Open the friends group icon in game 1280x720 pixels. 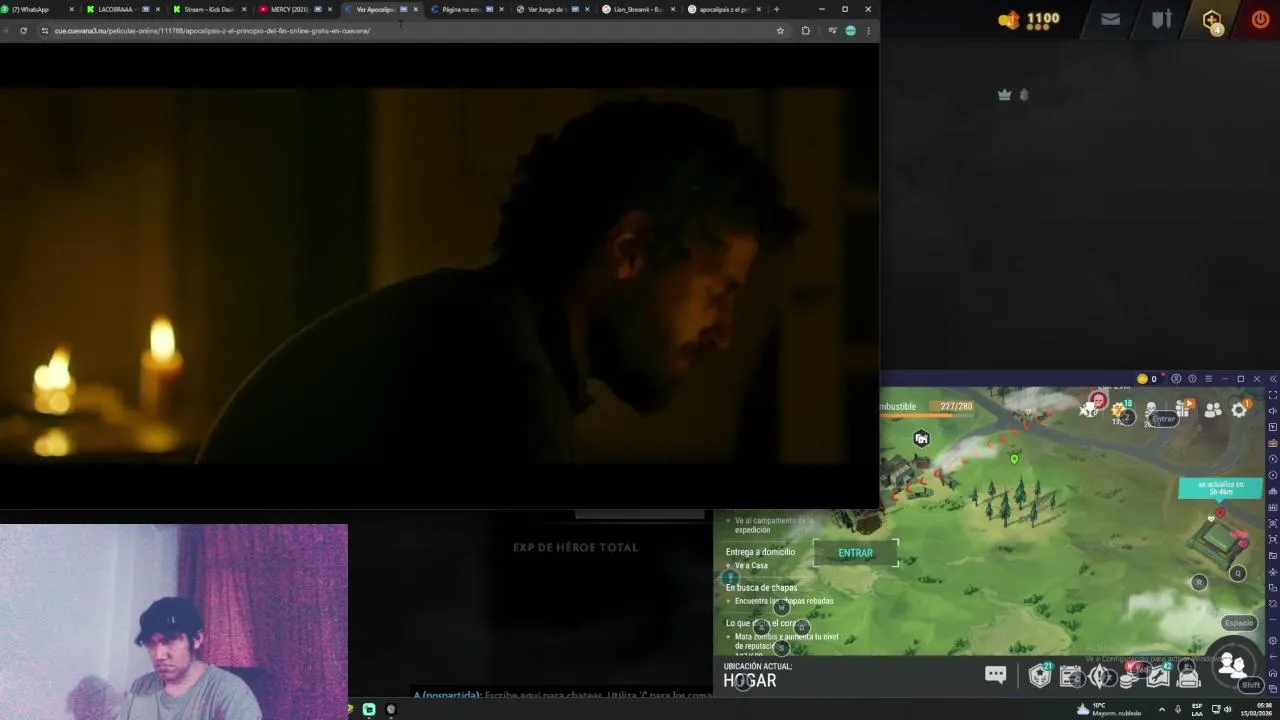(x=1213, y=409)
